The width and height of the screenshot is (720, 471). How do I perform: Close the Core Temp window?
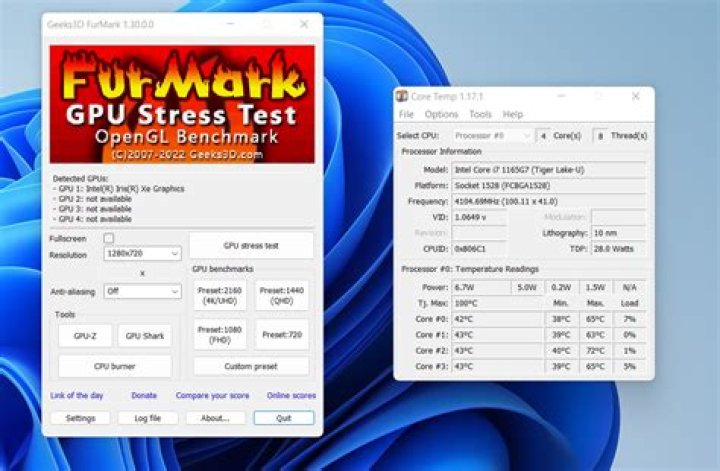[636, 96]
